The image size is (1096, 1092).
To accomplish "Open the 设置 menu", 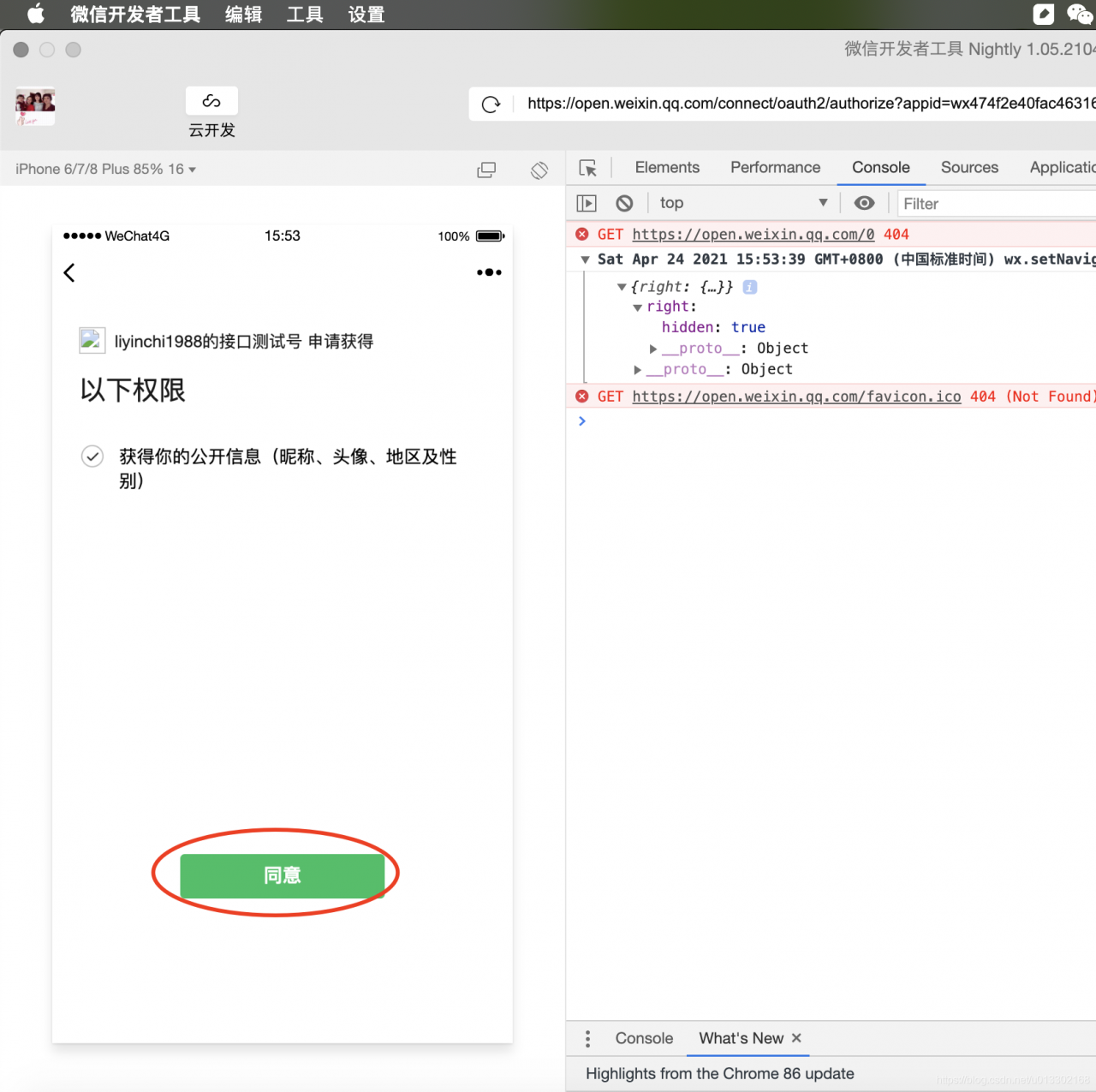I will (366, 15).
